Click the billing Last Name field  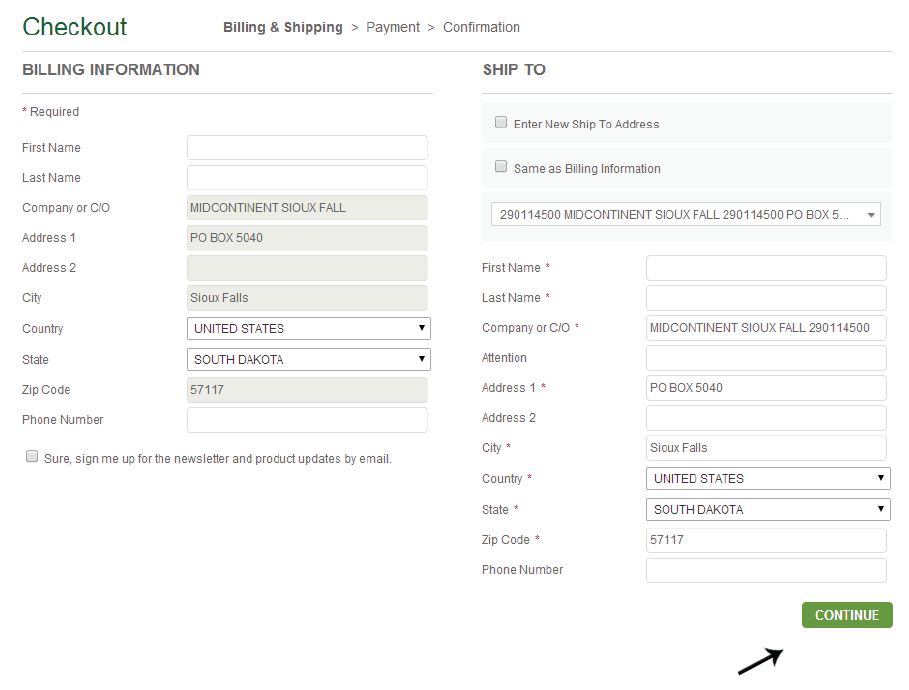pyautogui.click(x=307, y=178)
